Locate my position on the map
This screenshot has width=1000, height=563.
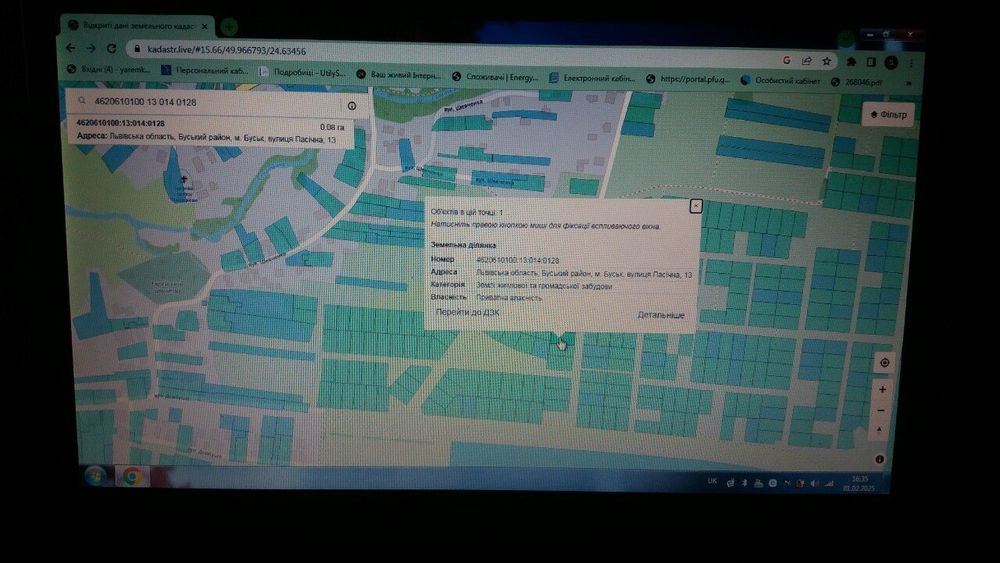[885, 363]
